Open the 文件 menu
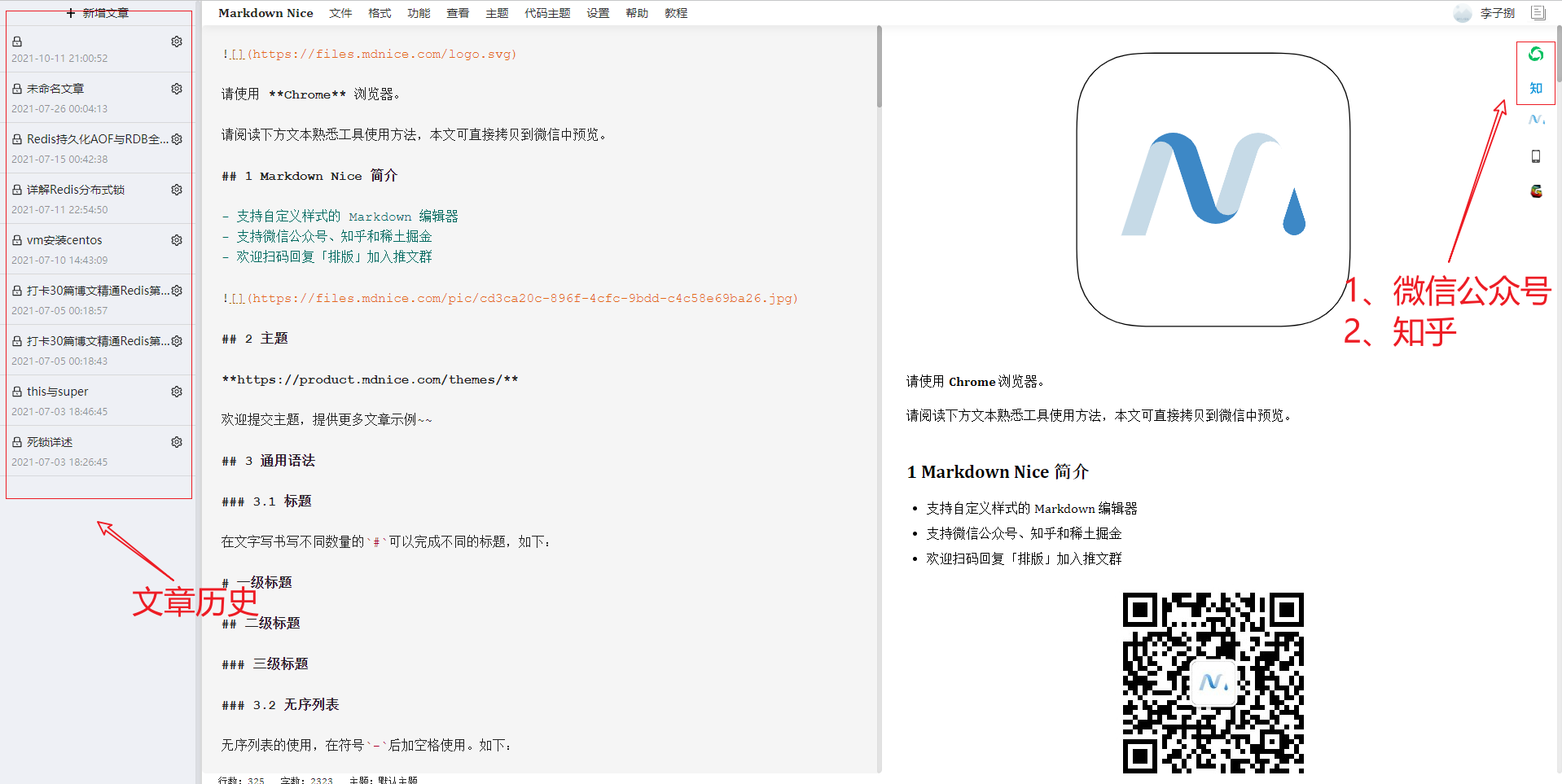The height and width of the screenshot is (784, 1562). [340, 13]
